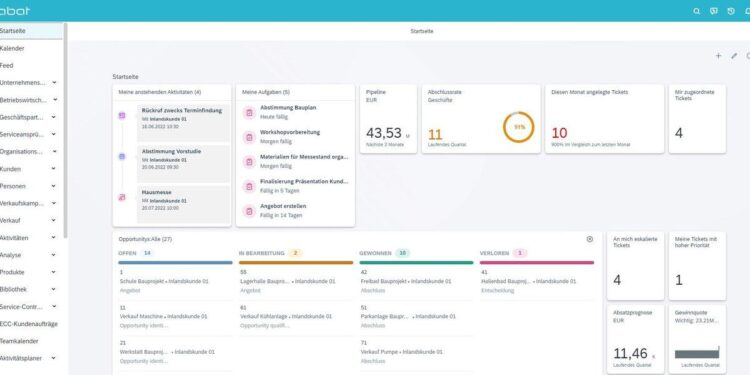Screen dimensions: 750x375
Task: Open the history clock icon in header
Action: (x=731, y=11)
